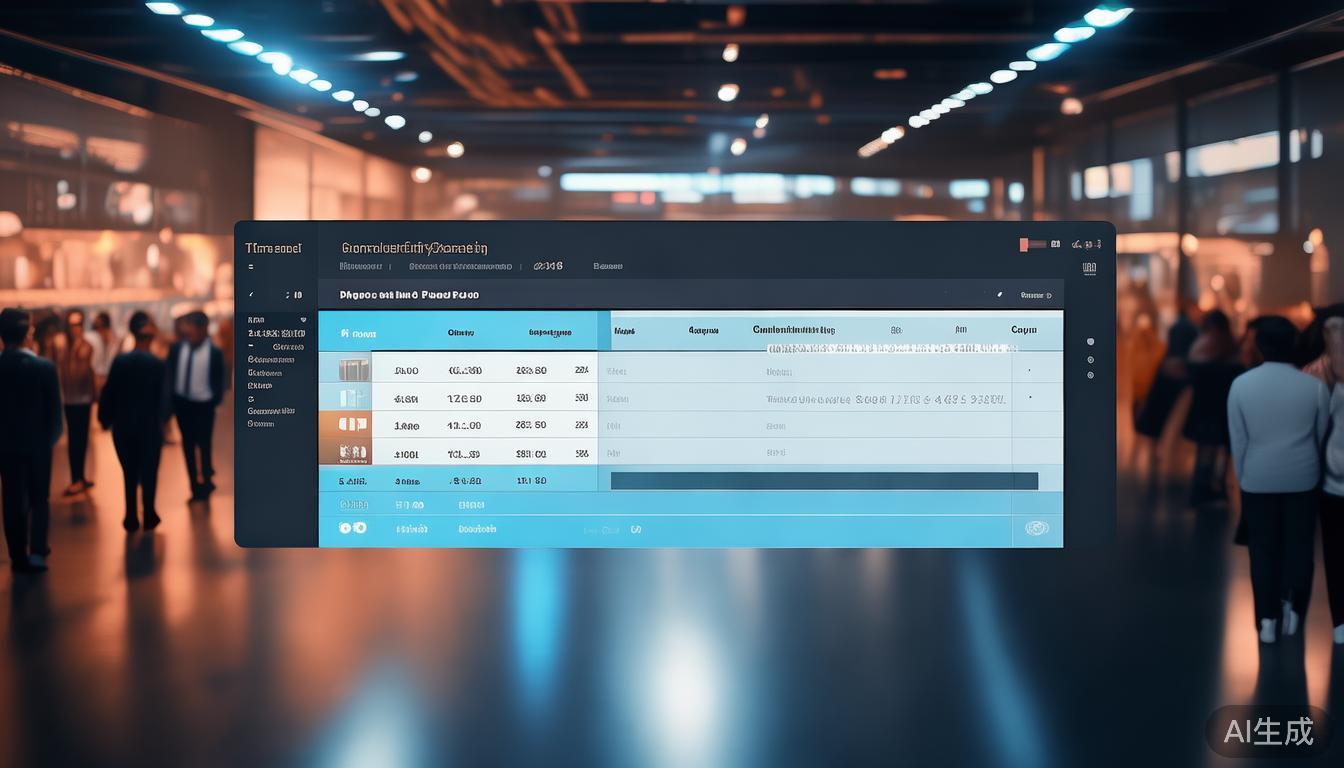
Task: Click the rightmost "Copm" column header
Action: (x=1024, y=330)
